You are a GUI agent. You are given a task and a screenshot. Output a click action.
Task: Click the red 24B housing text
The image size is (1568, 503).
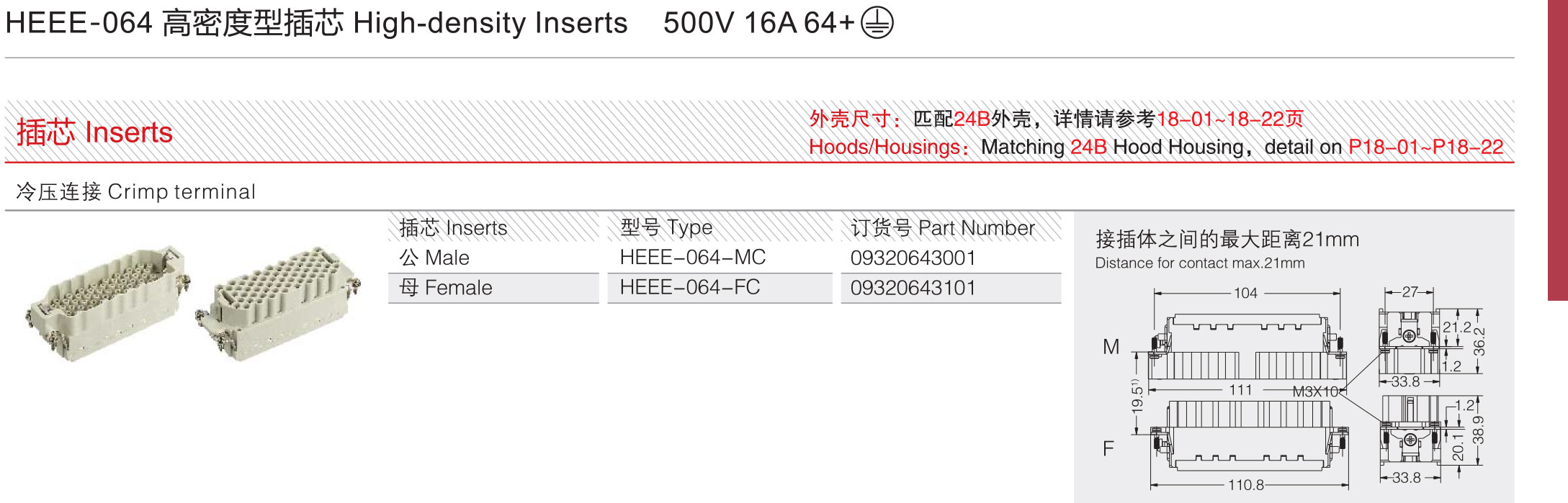coord(1088,147)
